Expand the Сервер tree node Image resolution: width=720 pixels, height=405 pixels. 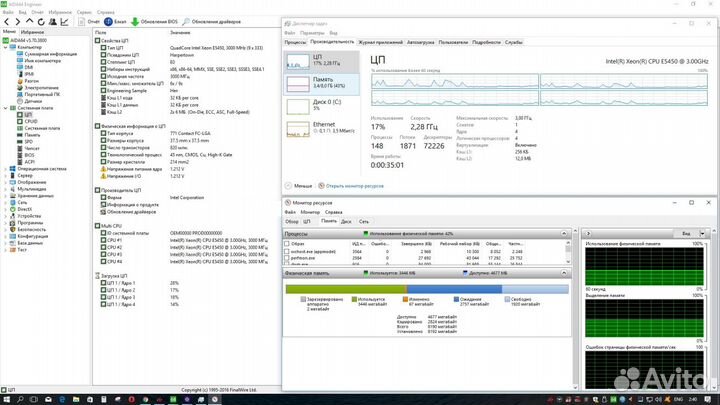6,175
